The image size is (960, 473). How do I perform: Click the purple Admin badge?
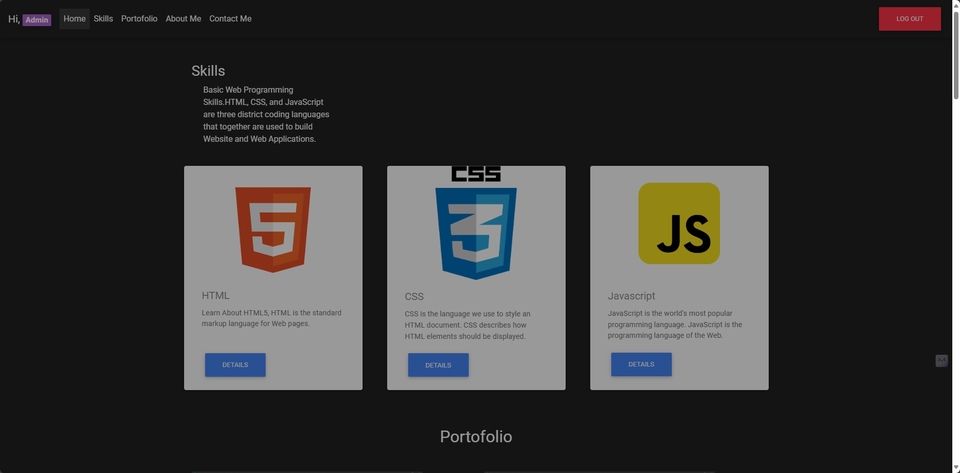pyautogui.click(x=37, y=20)
